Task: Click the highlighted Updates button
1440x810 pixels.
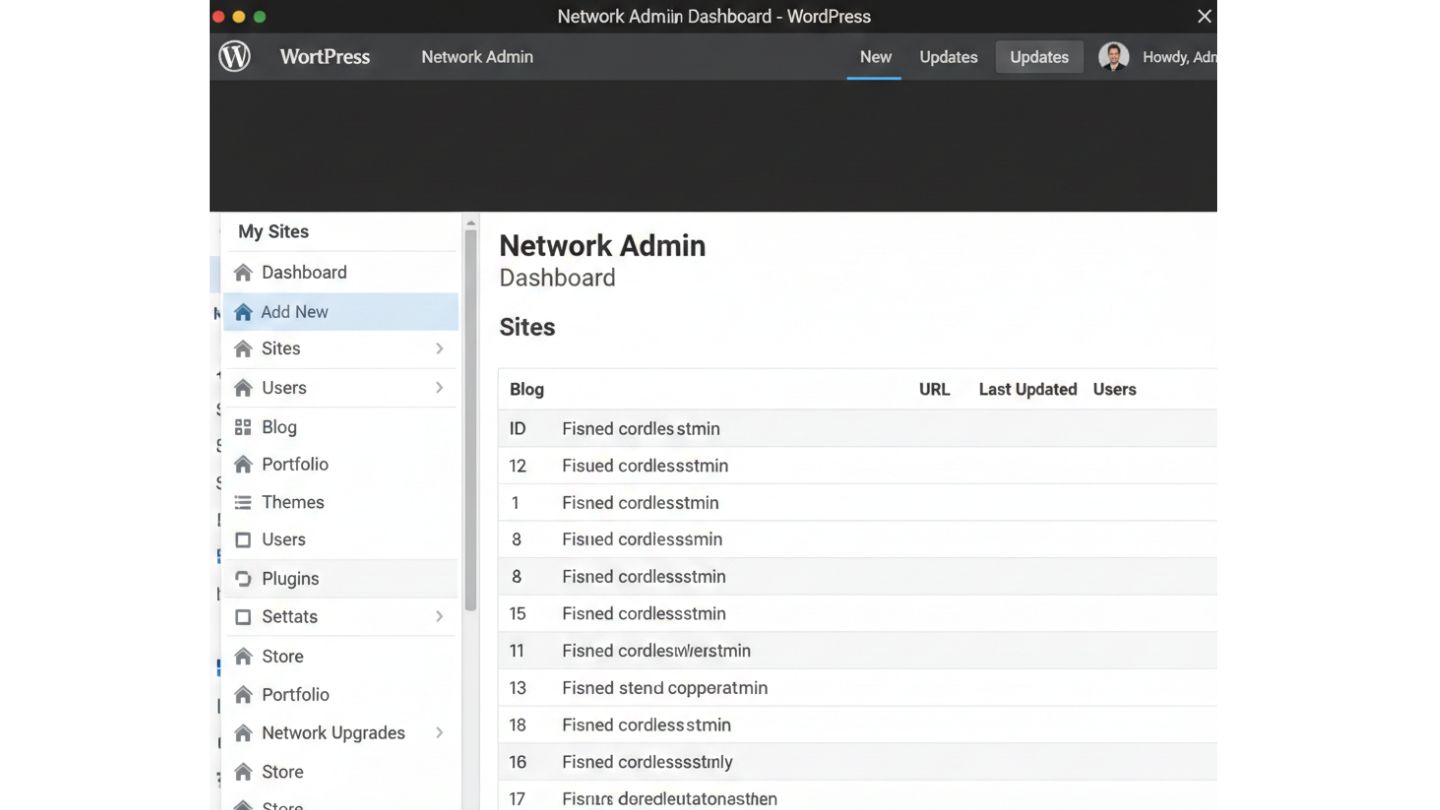Action: tap(1039, 57)
